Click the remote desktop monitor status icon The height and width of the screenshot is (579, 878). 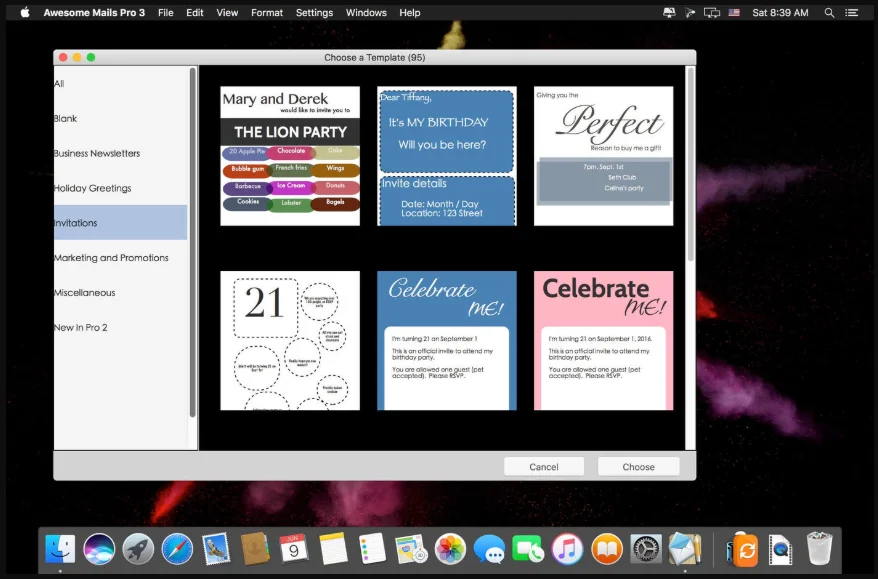click(669, 12)
